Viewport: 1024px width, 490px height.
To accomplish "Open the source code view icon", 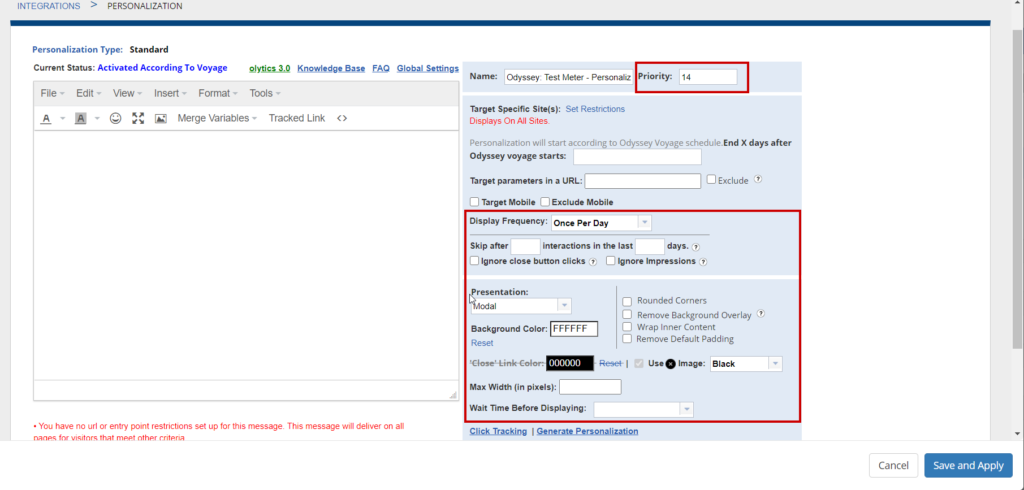I will (342, 118).
